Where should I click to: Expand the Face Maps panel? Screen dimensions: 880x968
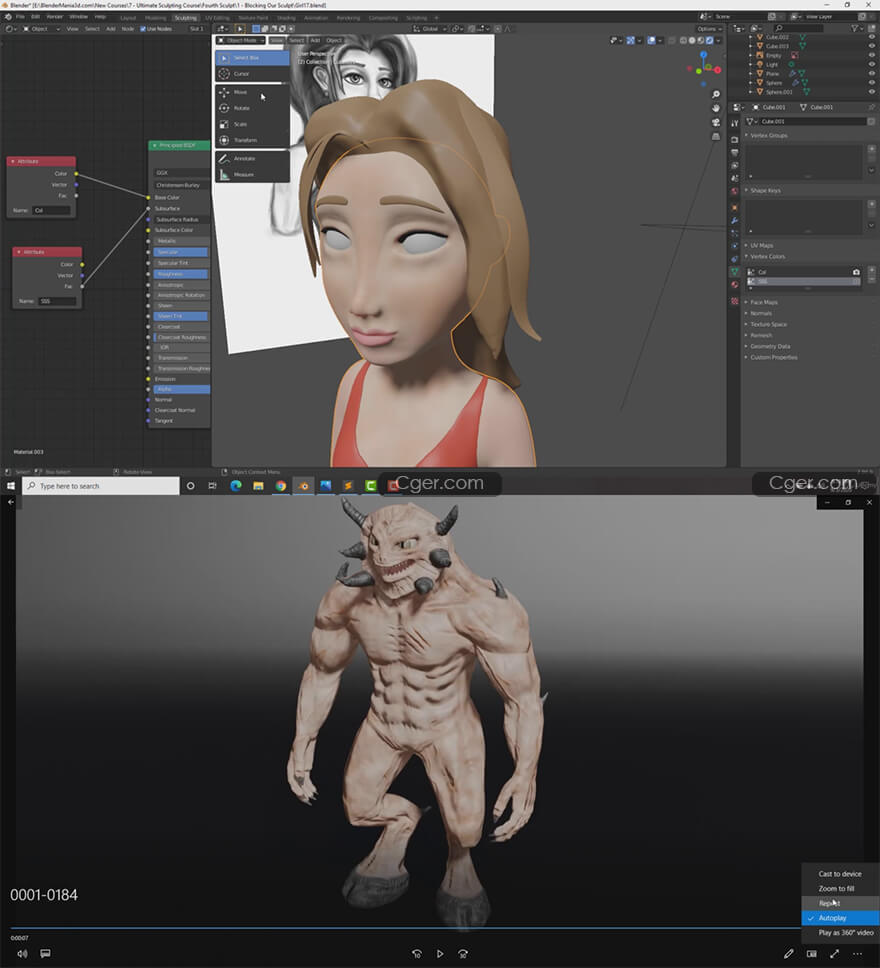pyautogui.click(x=763, y=302)
